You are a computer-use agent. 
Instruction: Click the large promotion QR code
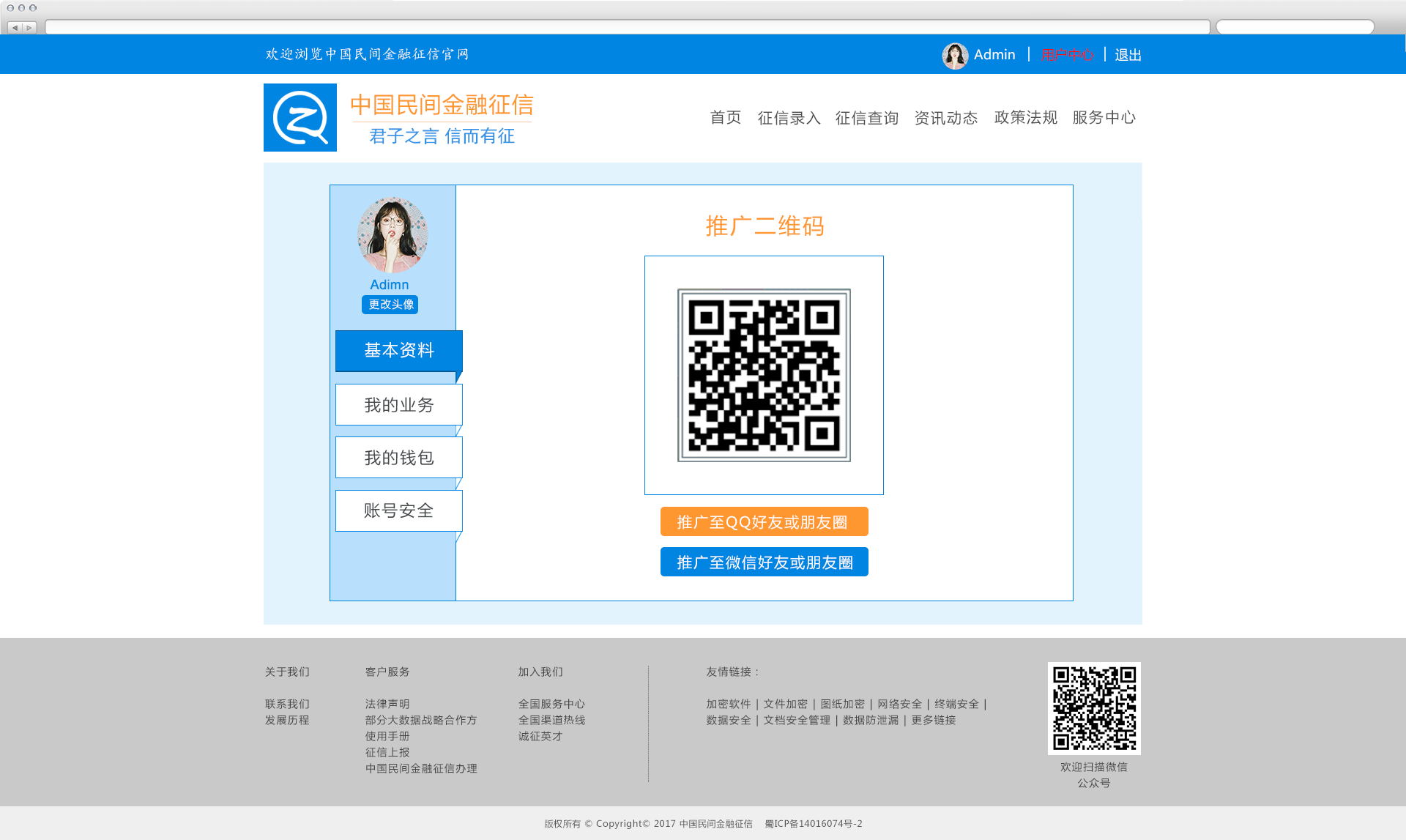[764, 375]
